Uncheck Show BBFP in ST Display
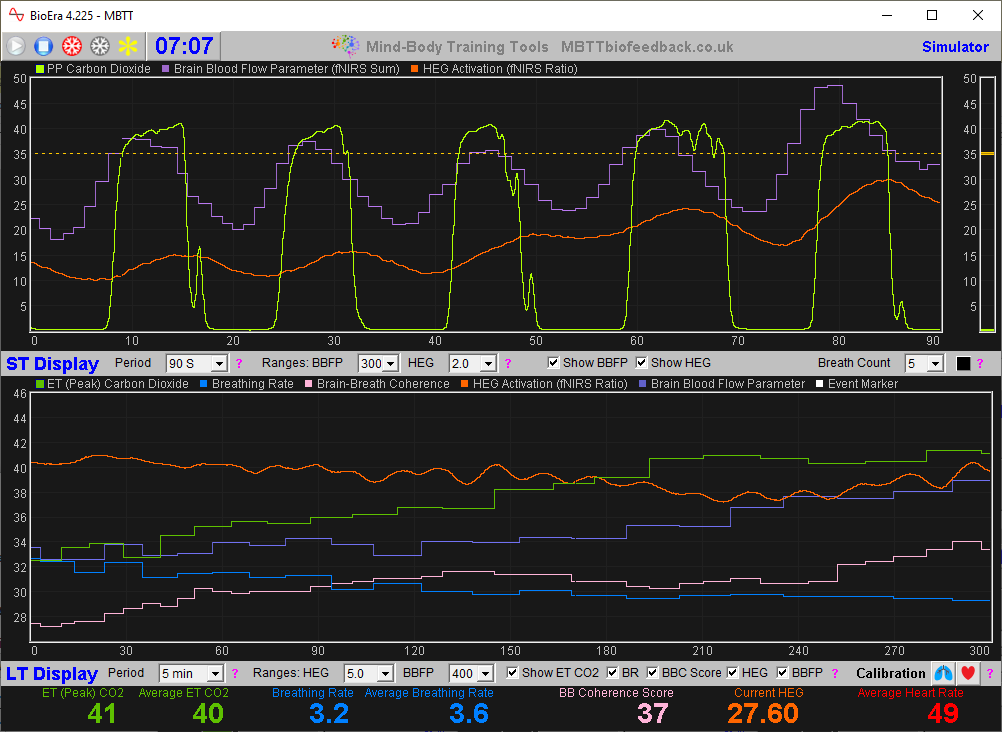Image resolution: width=1002 pixels, height=732 pixels. [x=553, y=362]
